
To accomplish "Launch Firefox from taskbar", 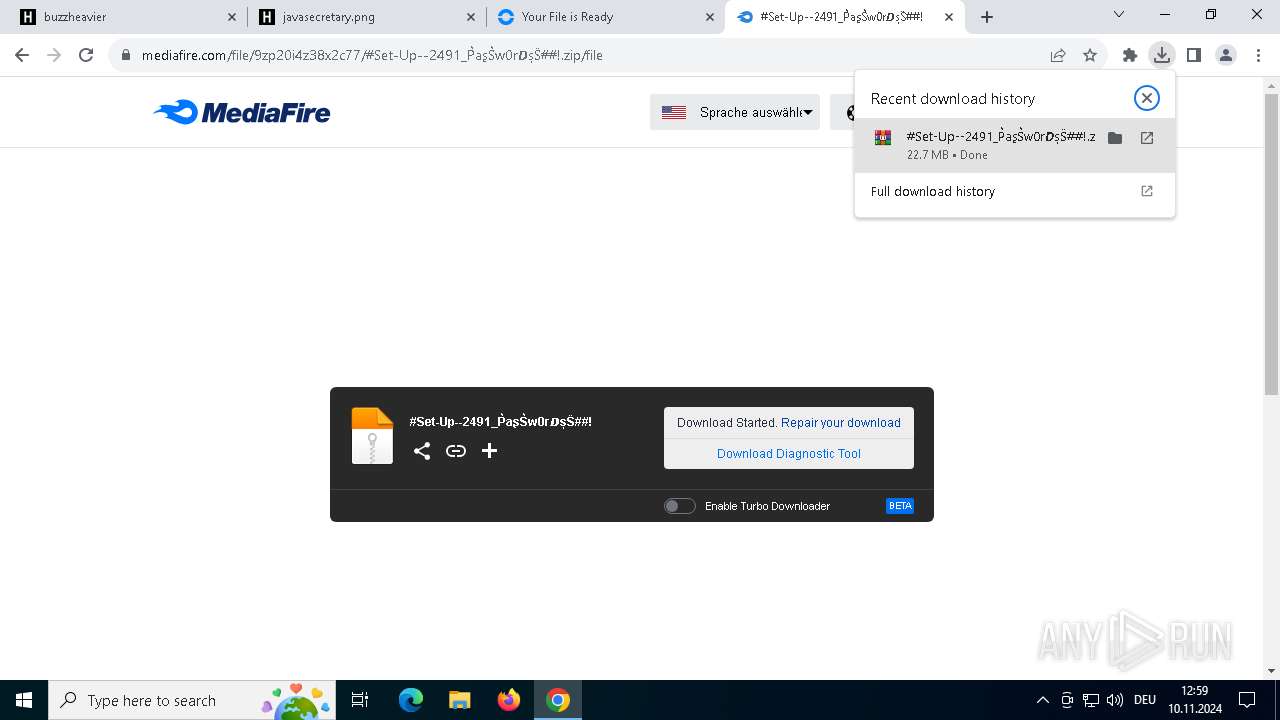I will click(509, 700).
